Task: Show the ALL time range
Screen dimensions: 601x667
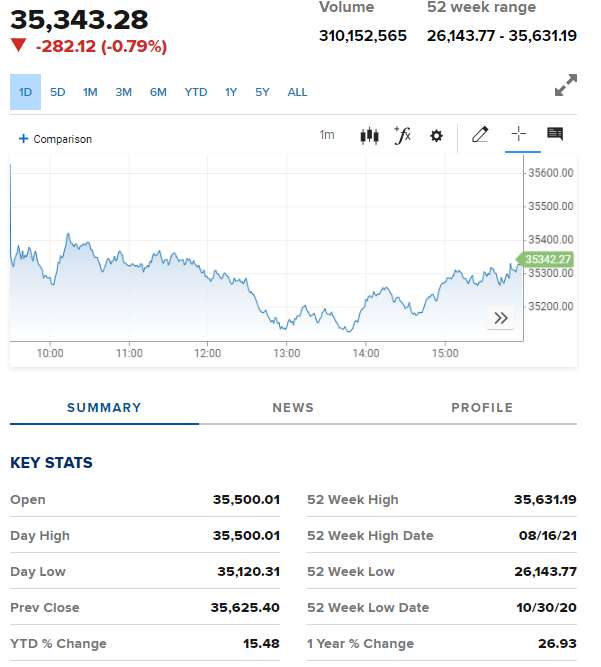Action: pos(297,92)
